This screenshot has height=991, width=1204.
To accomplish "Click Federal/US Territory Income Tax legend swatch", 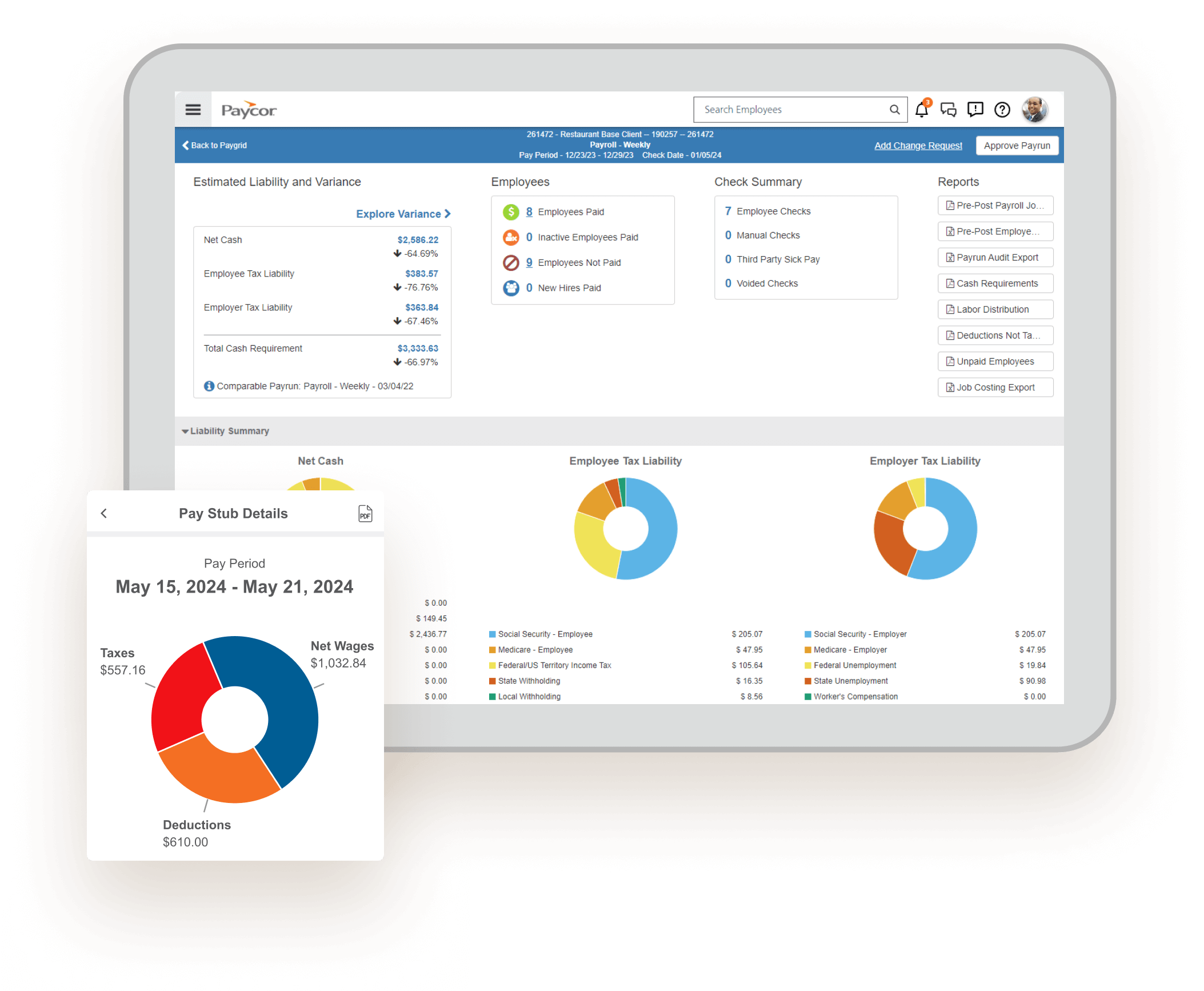I will coord(492,665).
